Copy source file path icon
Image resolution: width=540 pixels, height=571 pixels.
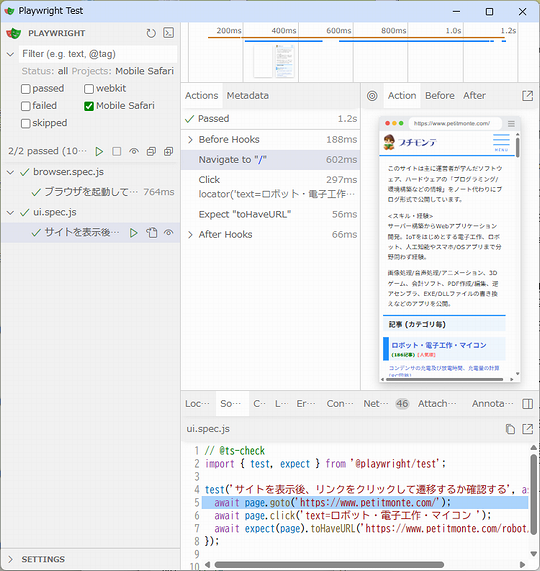[510, 429]
